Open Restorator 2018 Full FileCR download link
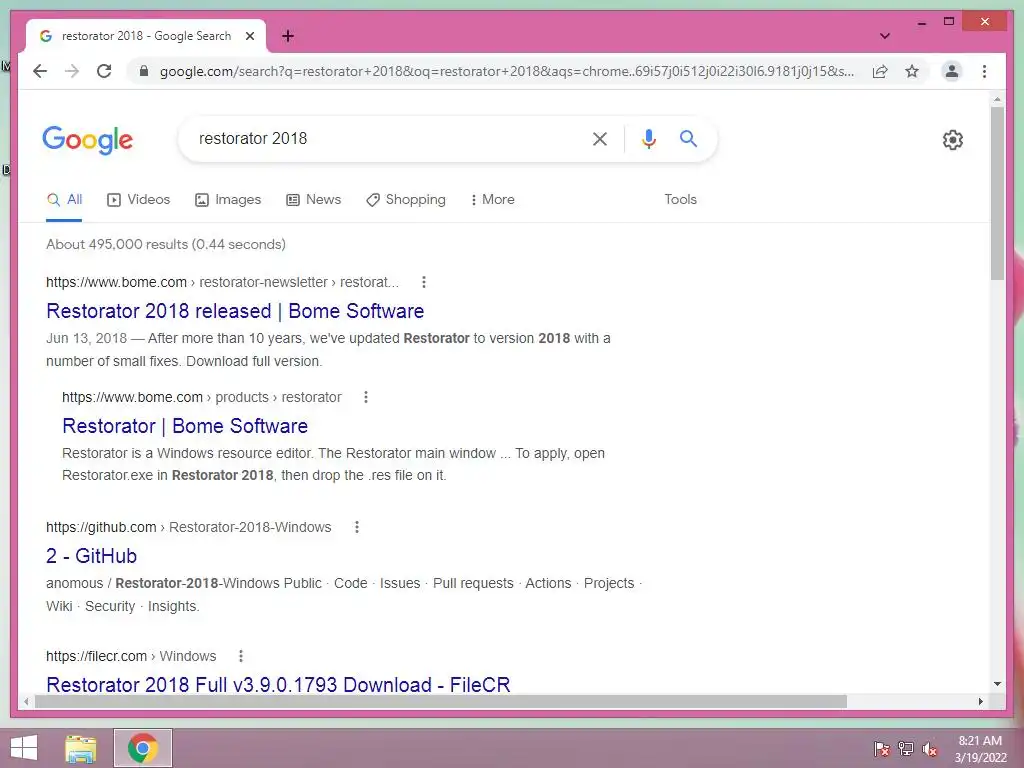 (x=278, y=684)
